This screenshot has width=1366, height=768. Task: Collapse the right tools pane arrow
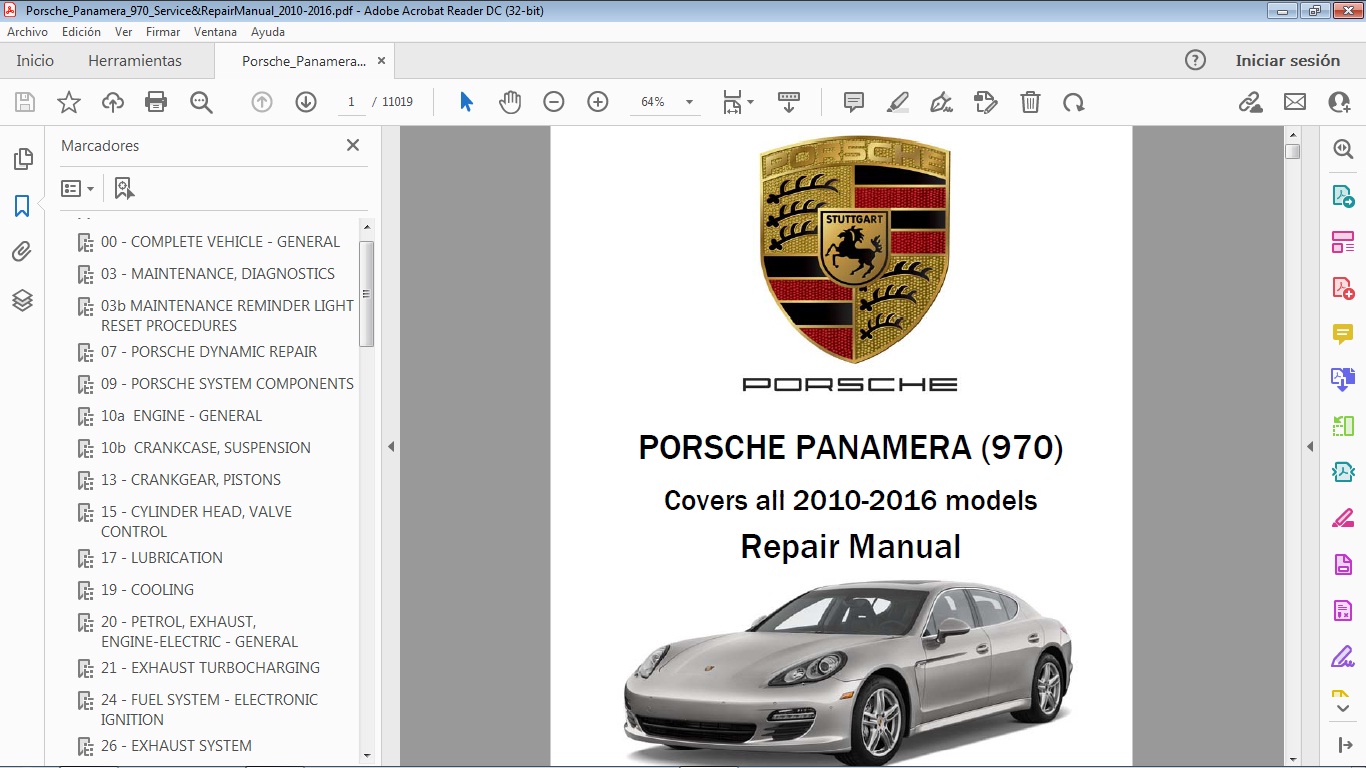click(x=1310, y=446)
